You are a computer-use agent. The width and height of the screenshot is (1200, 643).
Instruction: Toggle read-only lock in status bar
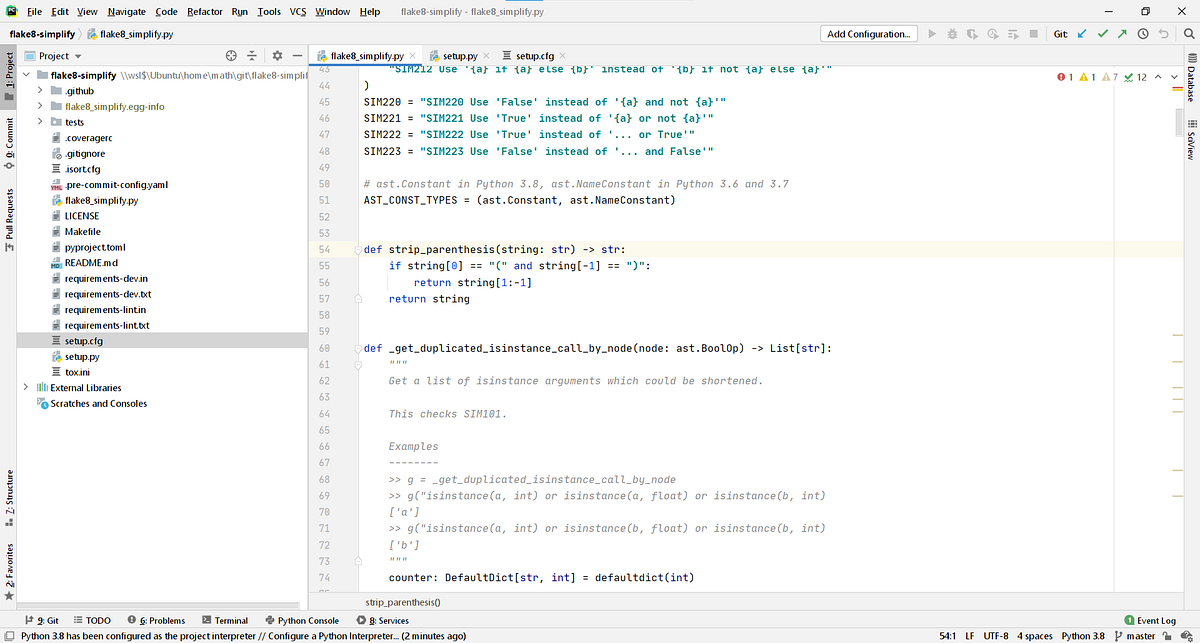point(1168,636)
